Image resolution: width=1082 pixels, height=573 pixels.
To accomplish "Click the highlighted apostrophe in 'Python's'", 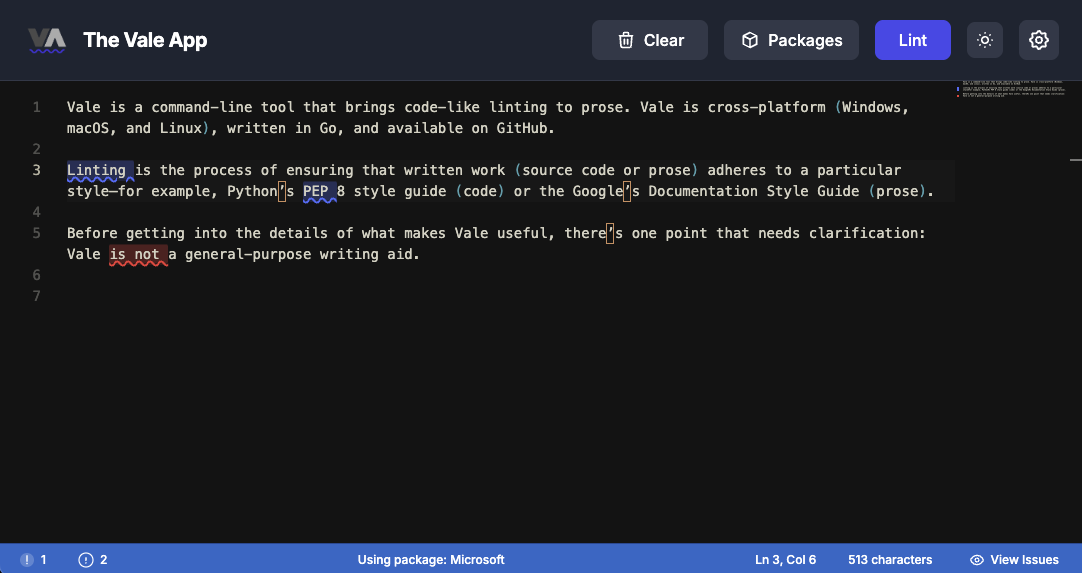I will 282,191.
